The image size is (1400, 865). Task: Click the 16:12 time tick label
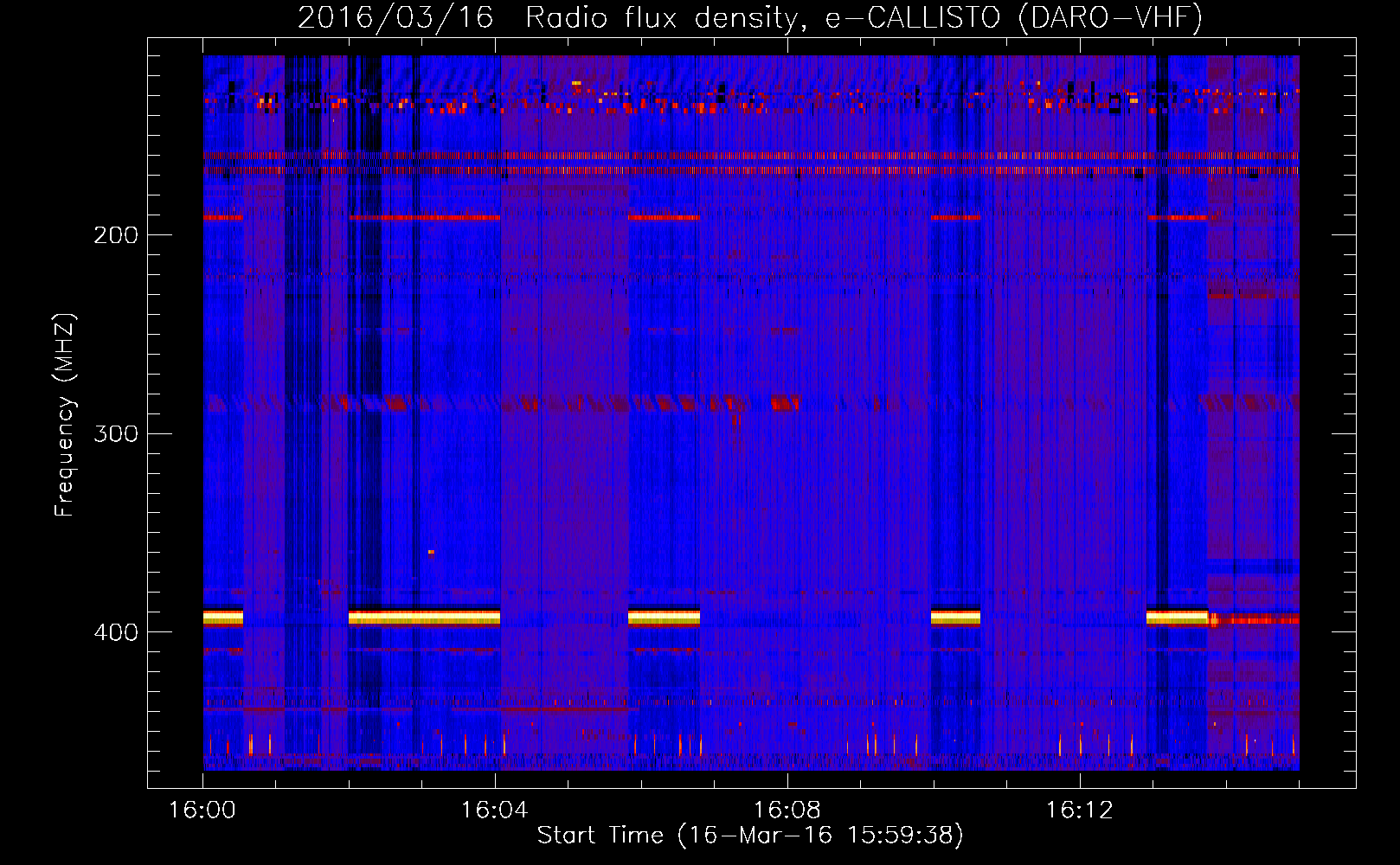pos(1079,811)
